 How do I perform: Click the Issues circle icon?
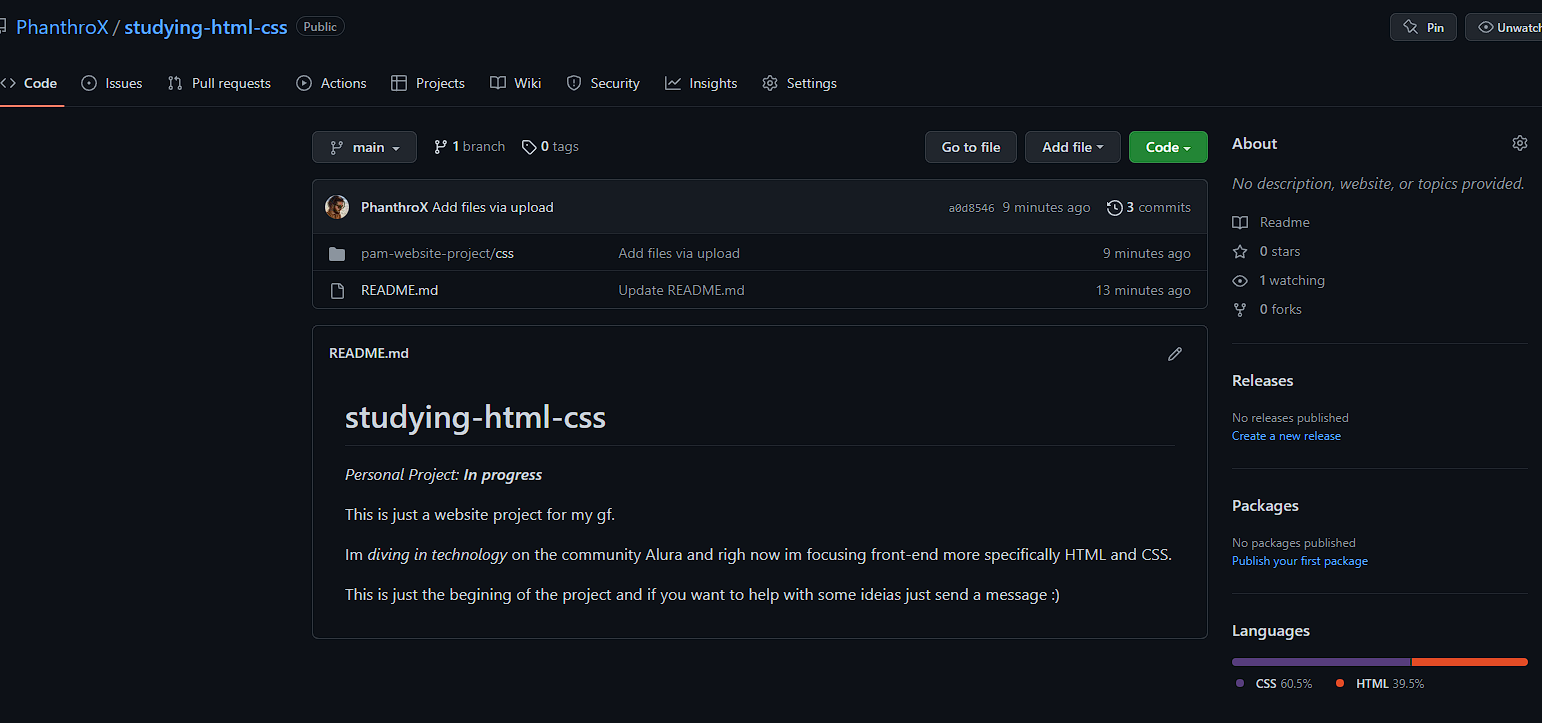click(89, 83)
